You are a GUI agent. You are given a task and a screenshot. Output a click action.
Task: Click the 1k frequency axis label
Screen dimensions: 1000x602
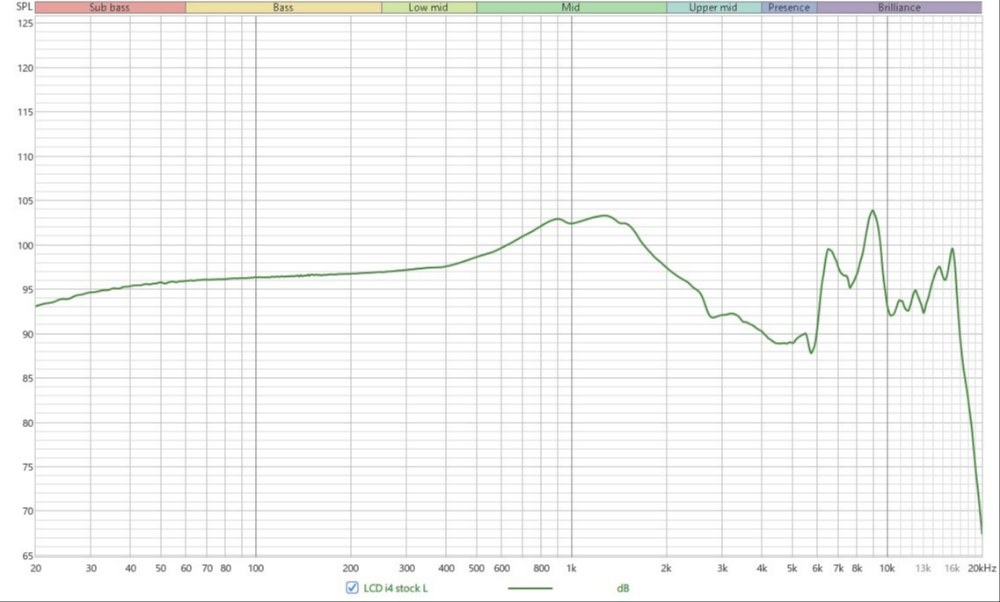point(571,568)
